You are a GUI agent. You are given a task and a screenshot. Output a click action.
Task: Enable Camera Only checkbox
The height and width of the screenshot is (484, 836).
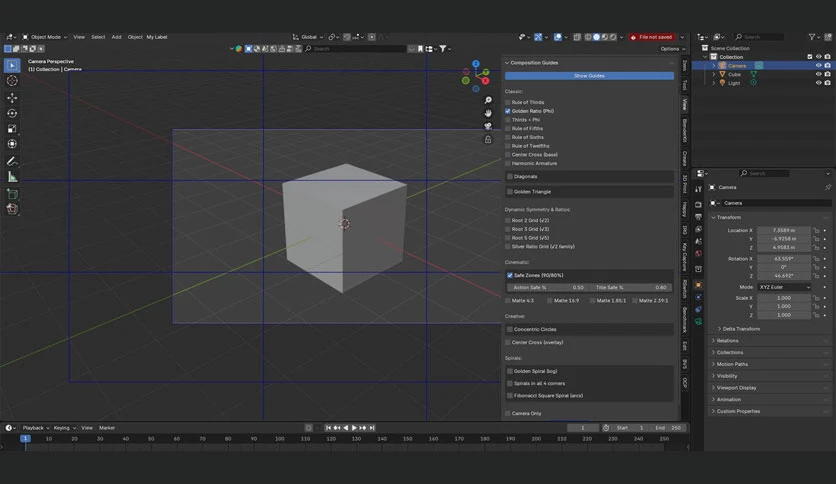pyautogui.click(x=508, y=413)
